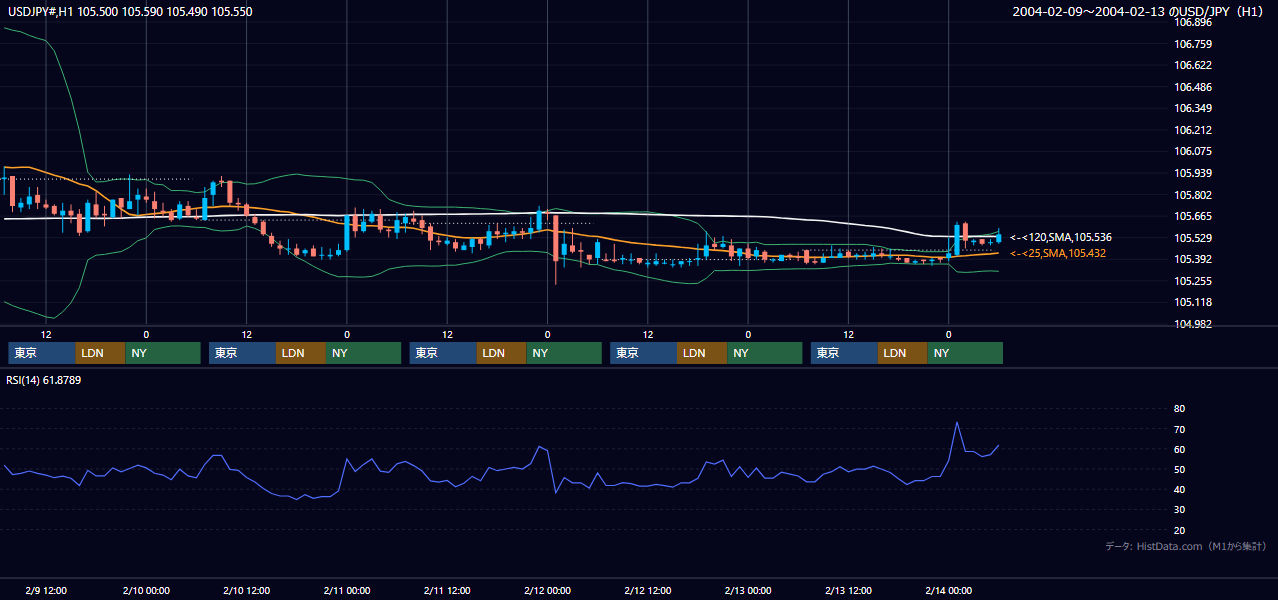Click RSI scale value 60

point(1179,449)
